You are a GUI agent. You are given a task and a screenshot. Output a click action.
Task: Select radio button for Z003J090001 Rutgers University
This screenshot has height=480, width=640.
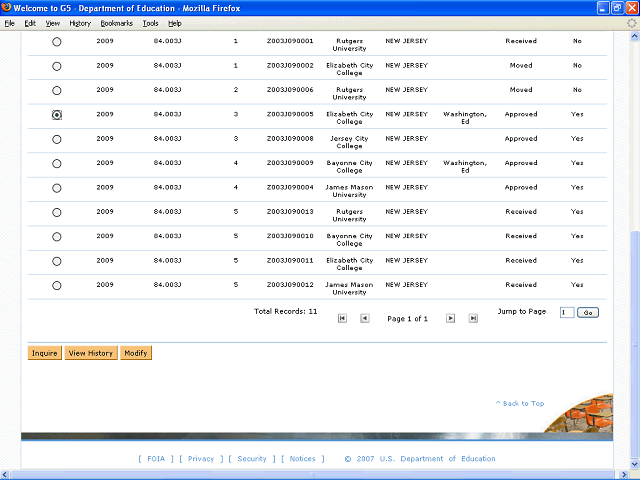point(56,42)
